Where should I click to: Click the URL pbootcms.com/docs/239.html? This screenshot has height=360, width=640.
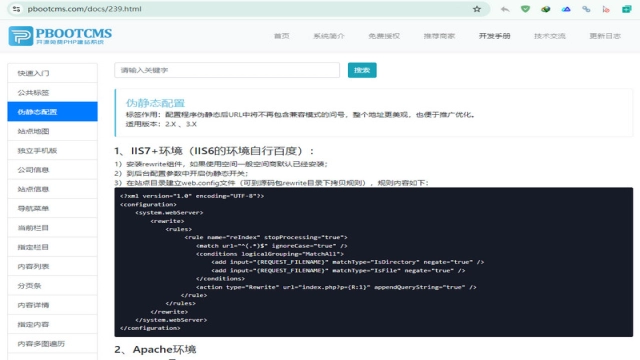pyautogui.click(x=84, y=9)
